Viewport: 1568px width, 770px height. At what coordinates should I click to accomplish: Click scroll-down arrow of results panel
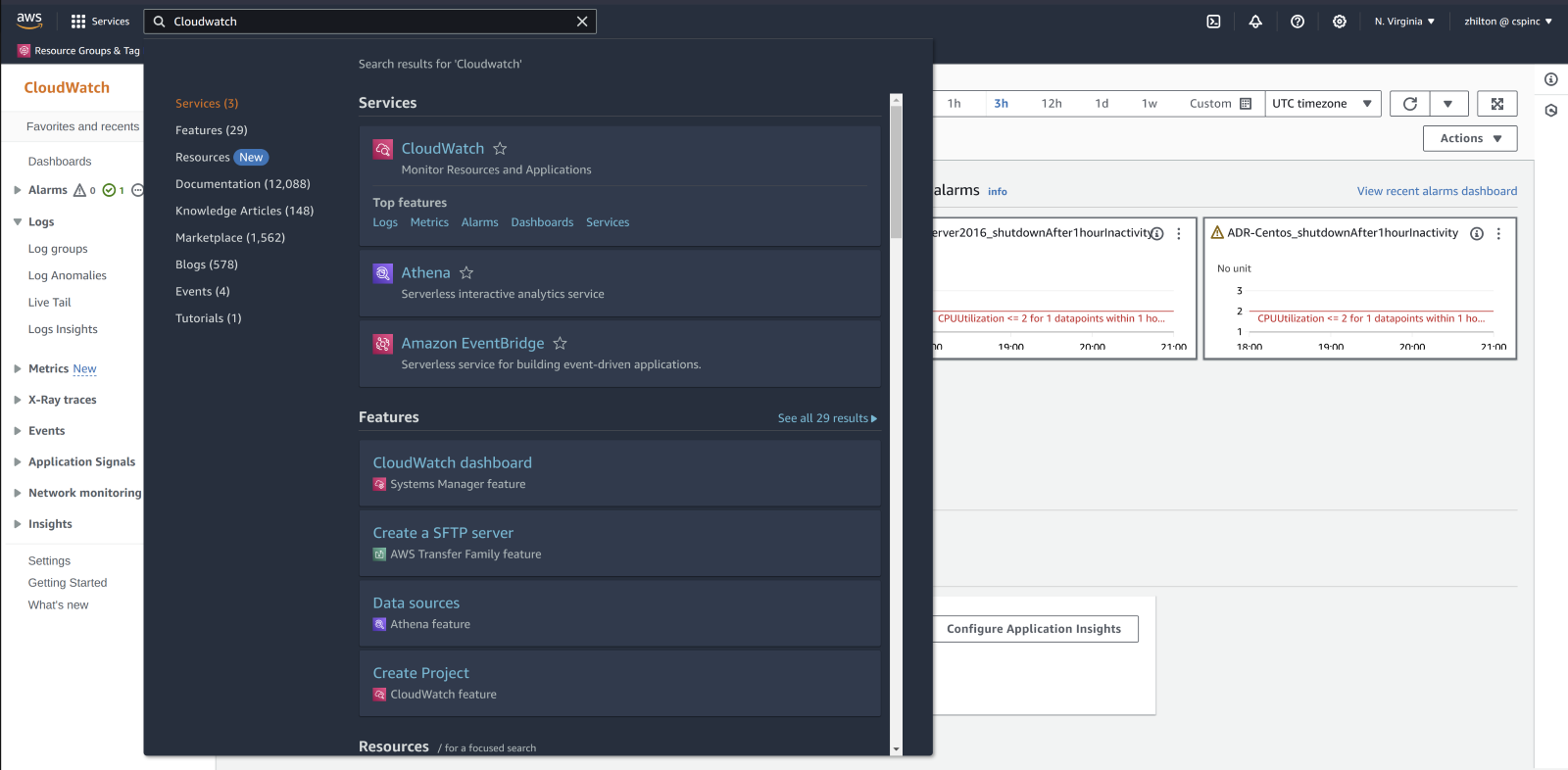point(896,749)
